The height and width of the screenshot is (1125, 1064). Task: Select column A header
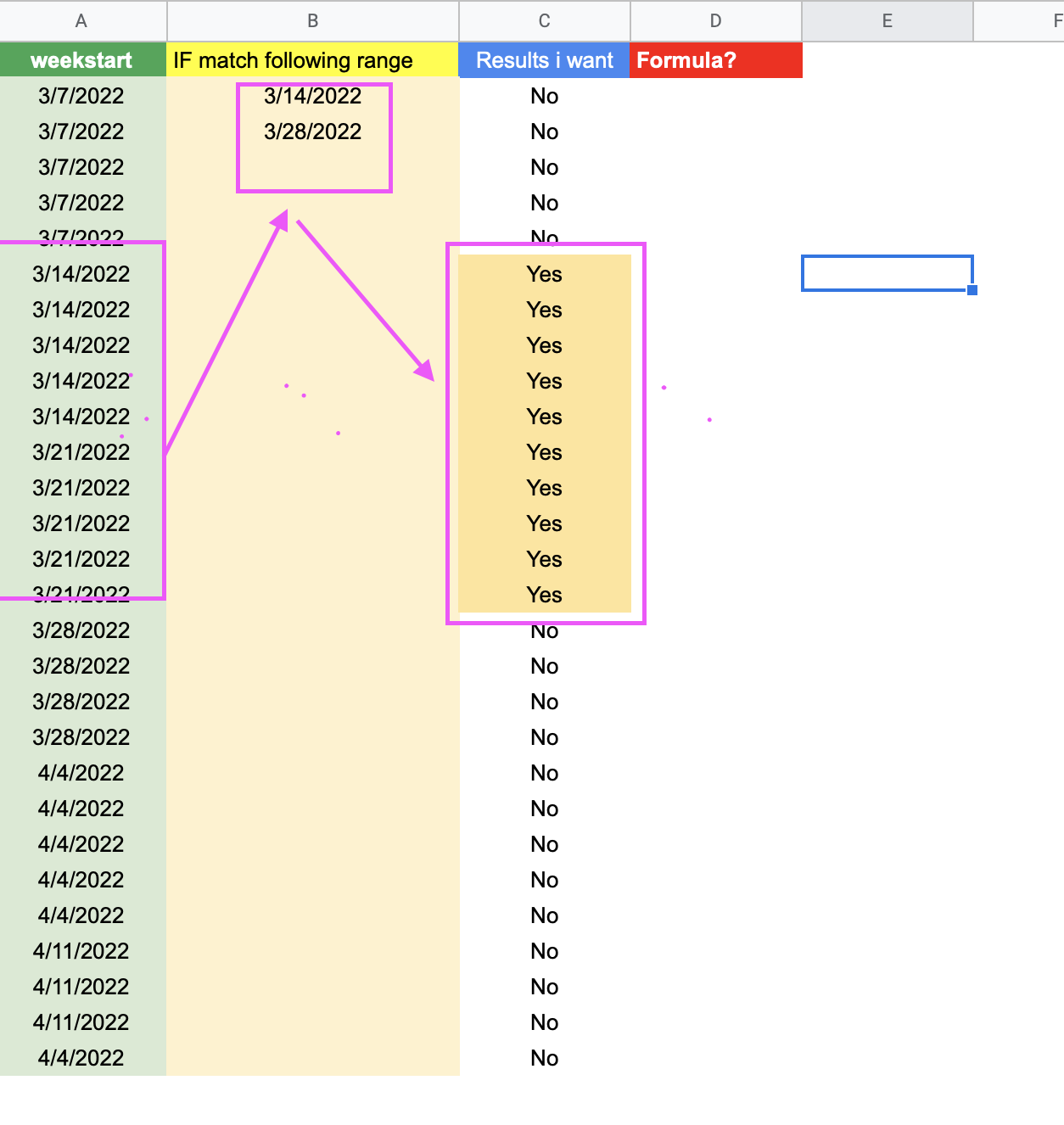(x=82, y=20)
